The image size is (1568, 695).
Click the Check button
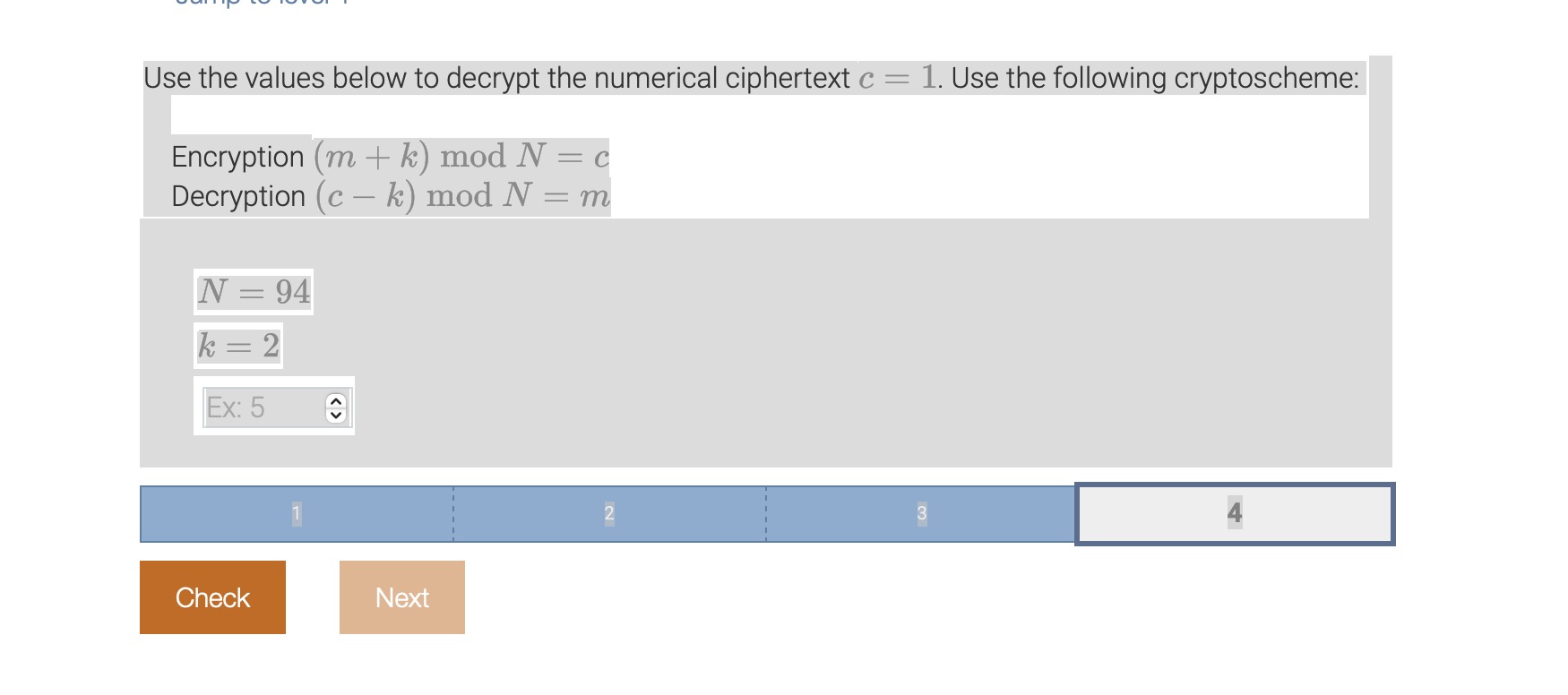[x=211, y=596]
